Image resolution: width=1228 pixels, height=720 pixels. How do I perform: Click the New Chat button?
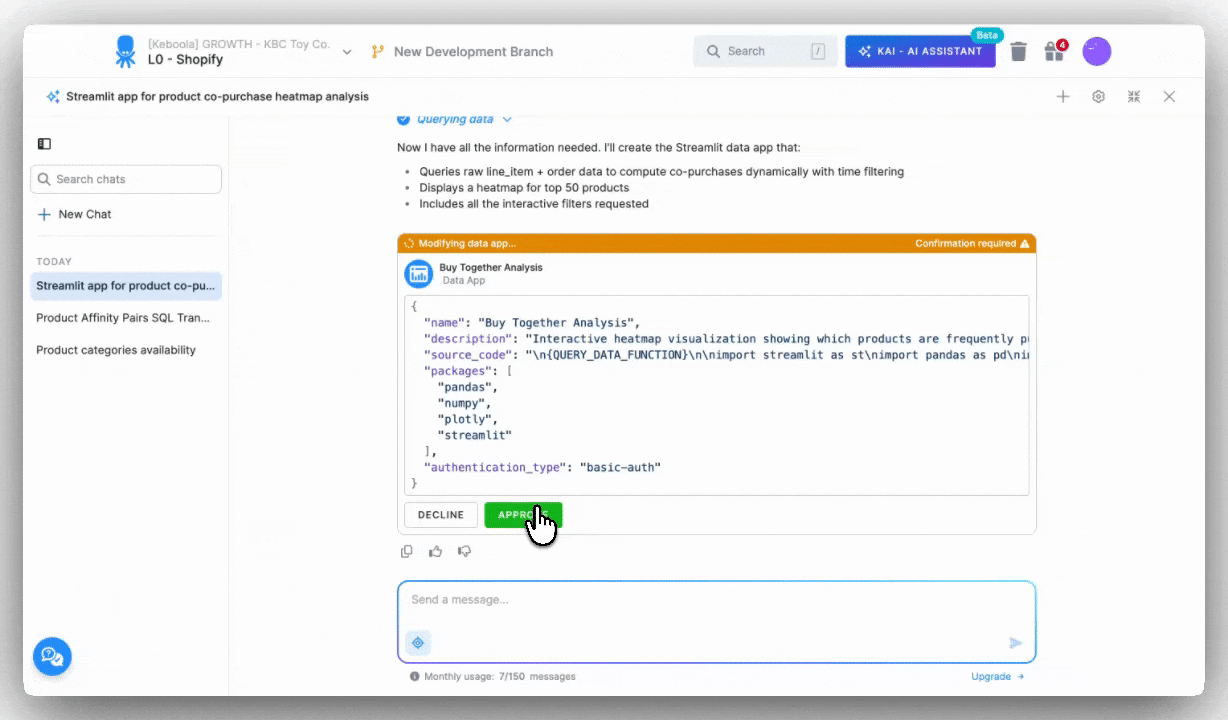tap(74, 214)
